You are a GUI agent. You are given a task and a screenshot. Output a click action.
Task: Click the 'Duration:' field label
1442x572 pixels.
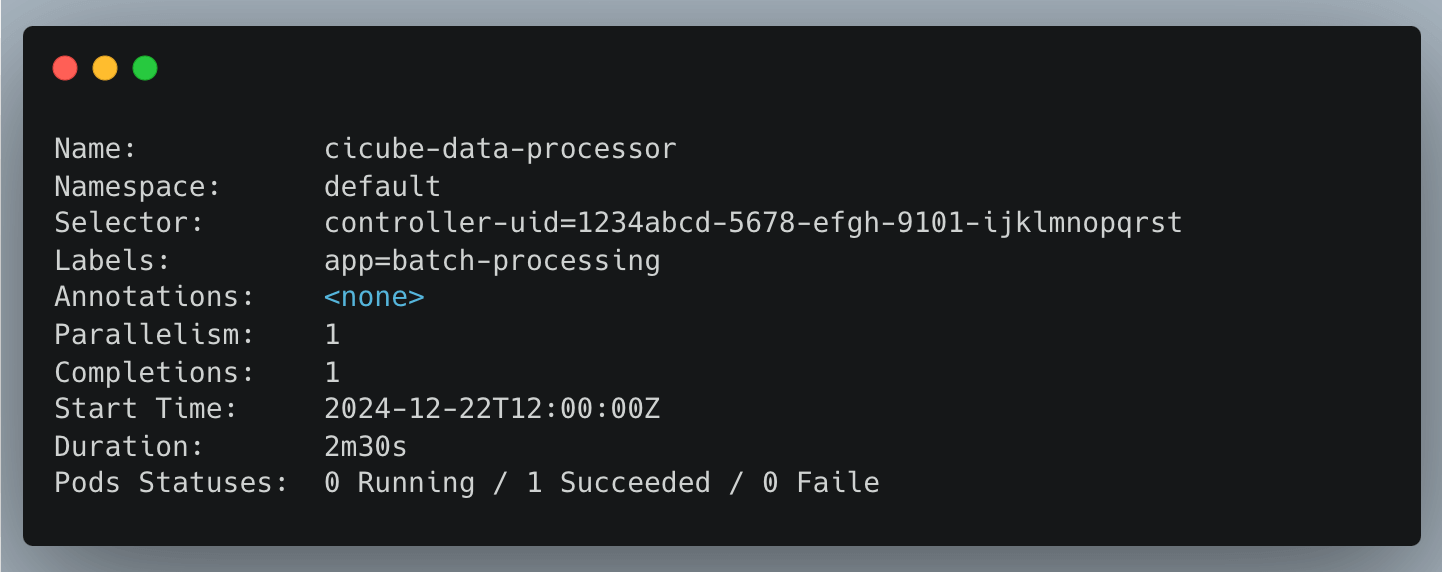coord(129,446)
